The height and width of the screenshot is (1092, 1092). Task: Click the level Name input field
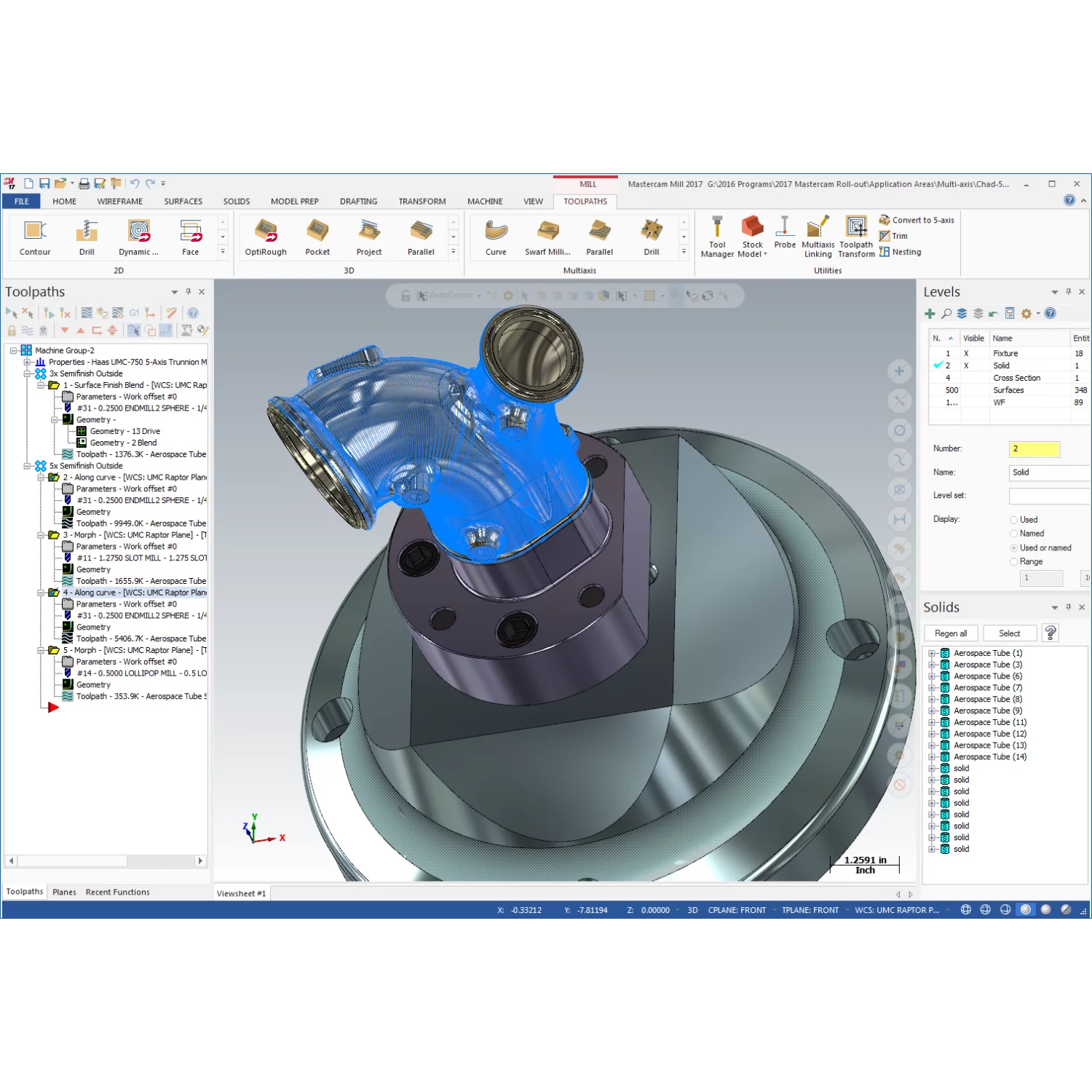click(x=1048, y=472)
